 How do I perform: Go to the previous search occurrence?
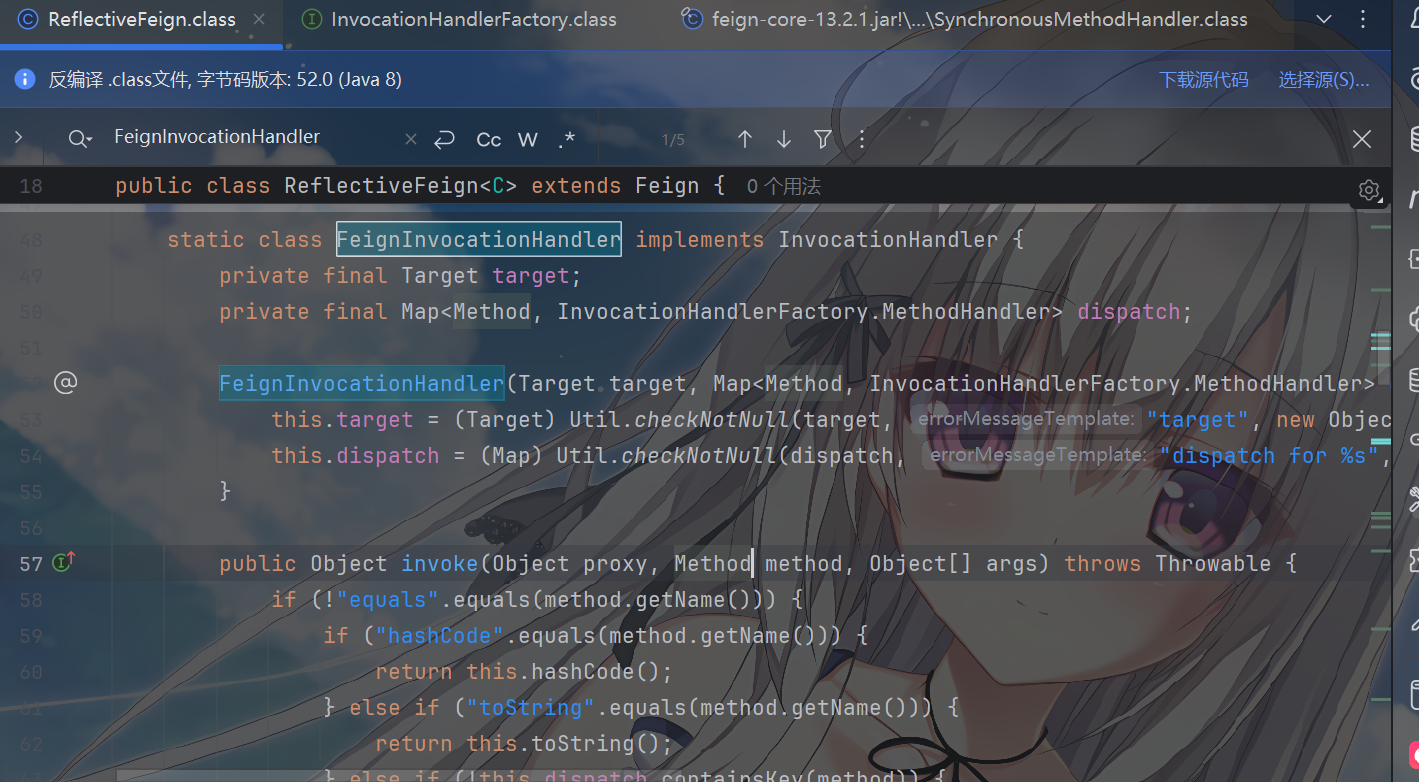[745, 139]
